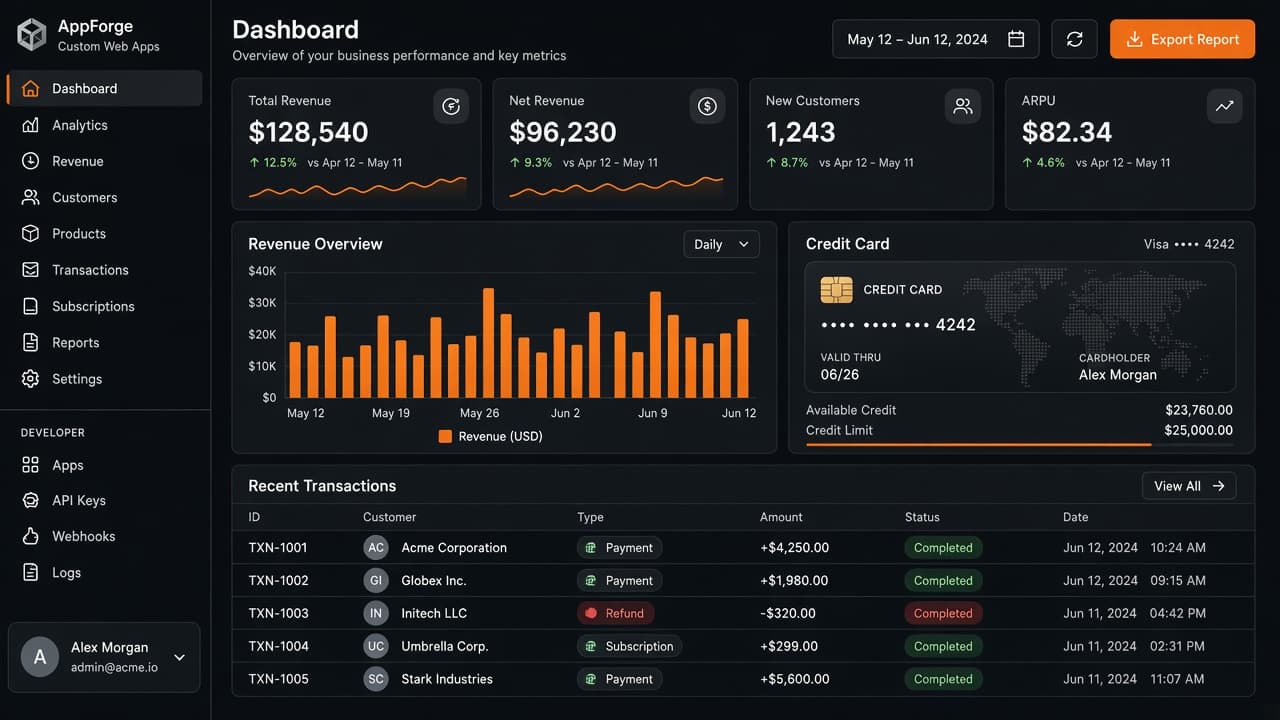Image resolution: width=1280 pixels, height=720 pixels.
Task: Click the Date column header
Action: [1076, 517]
